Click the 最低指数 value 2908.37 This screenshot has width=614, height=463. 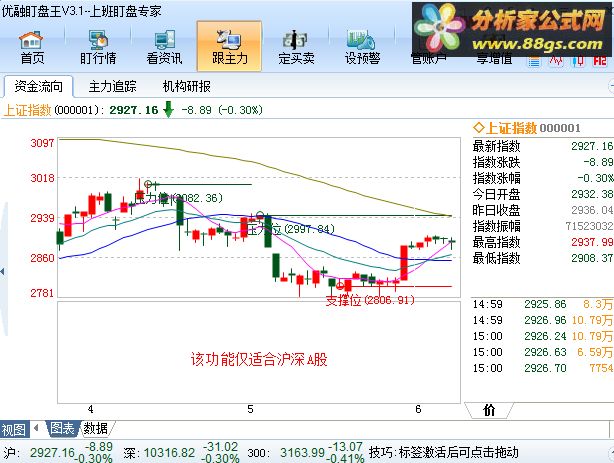592,258
